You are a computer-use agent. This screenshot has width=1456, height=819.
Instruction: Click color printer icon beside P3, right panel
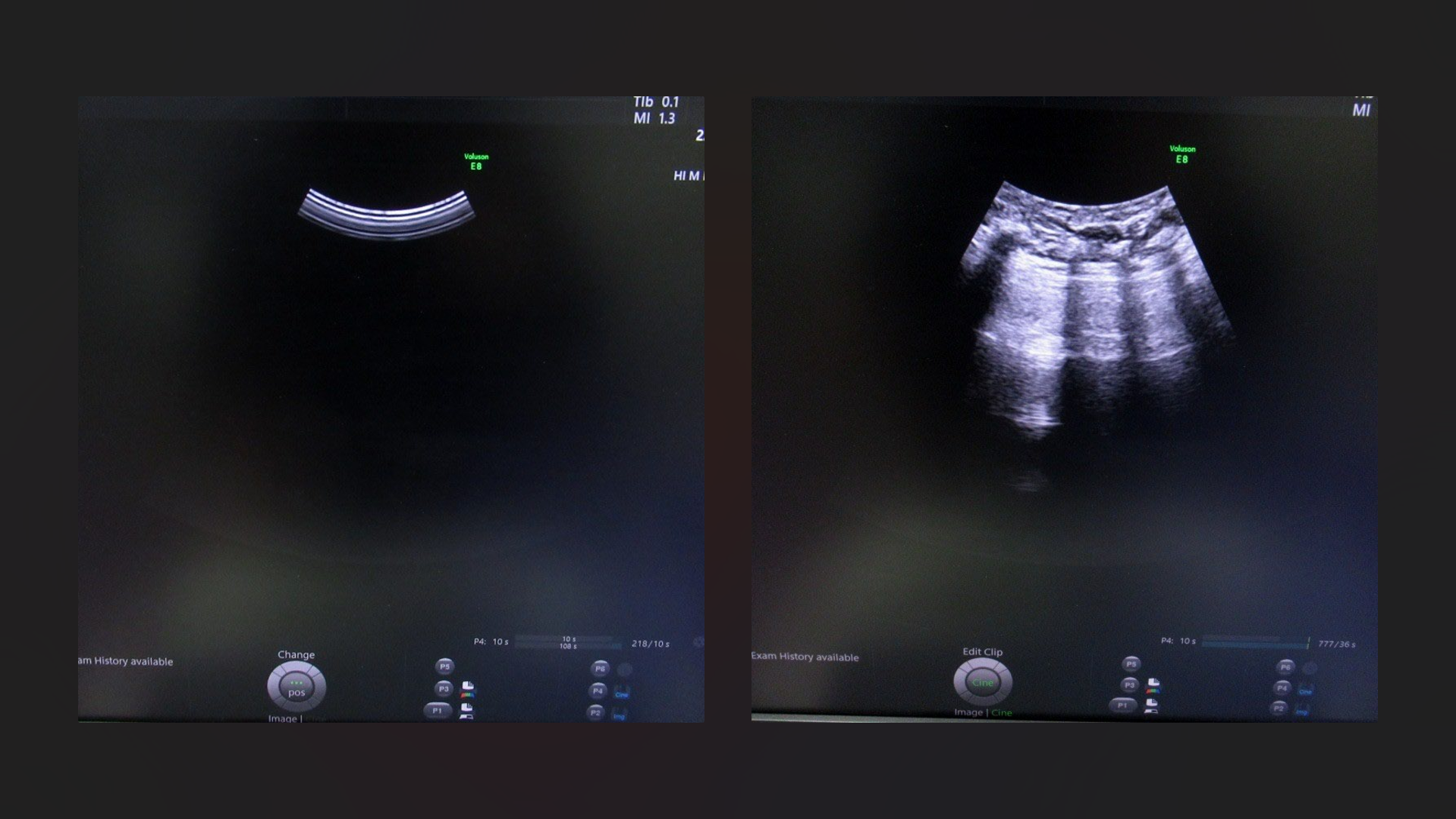(1153, 686)
